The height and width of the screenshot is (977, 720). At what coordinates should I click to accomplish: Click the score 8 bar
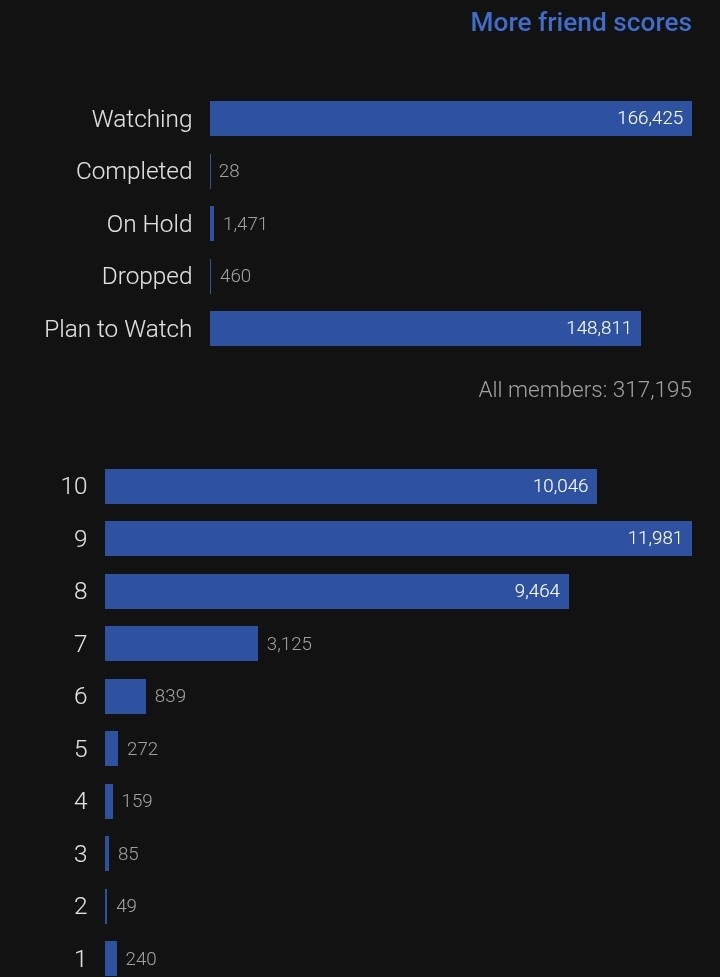(x=336, y=591)
